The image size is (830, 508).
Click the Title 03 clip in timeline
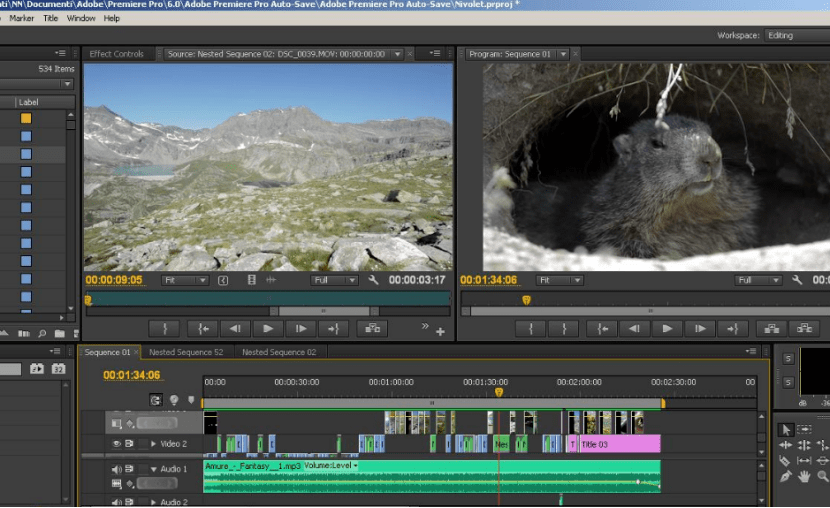[620, 443]
